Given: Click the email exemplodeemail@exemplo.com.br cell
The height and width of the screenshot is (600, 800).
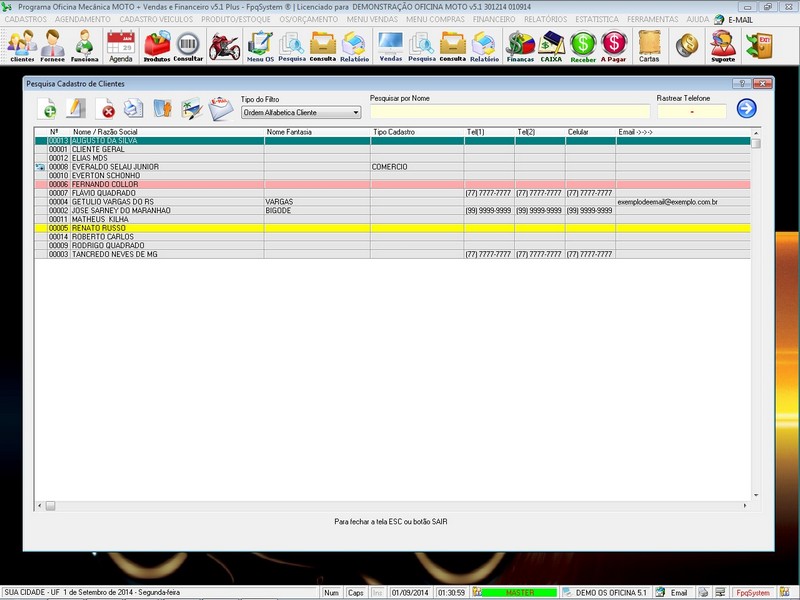Looking at the screenshot, I should click(x=683, y=202).
